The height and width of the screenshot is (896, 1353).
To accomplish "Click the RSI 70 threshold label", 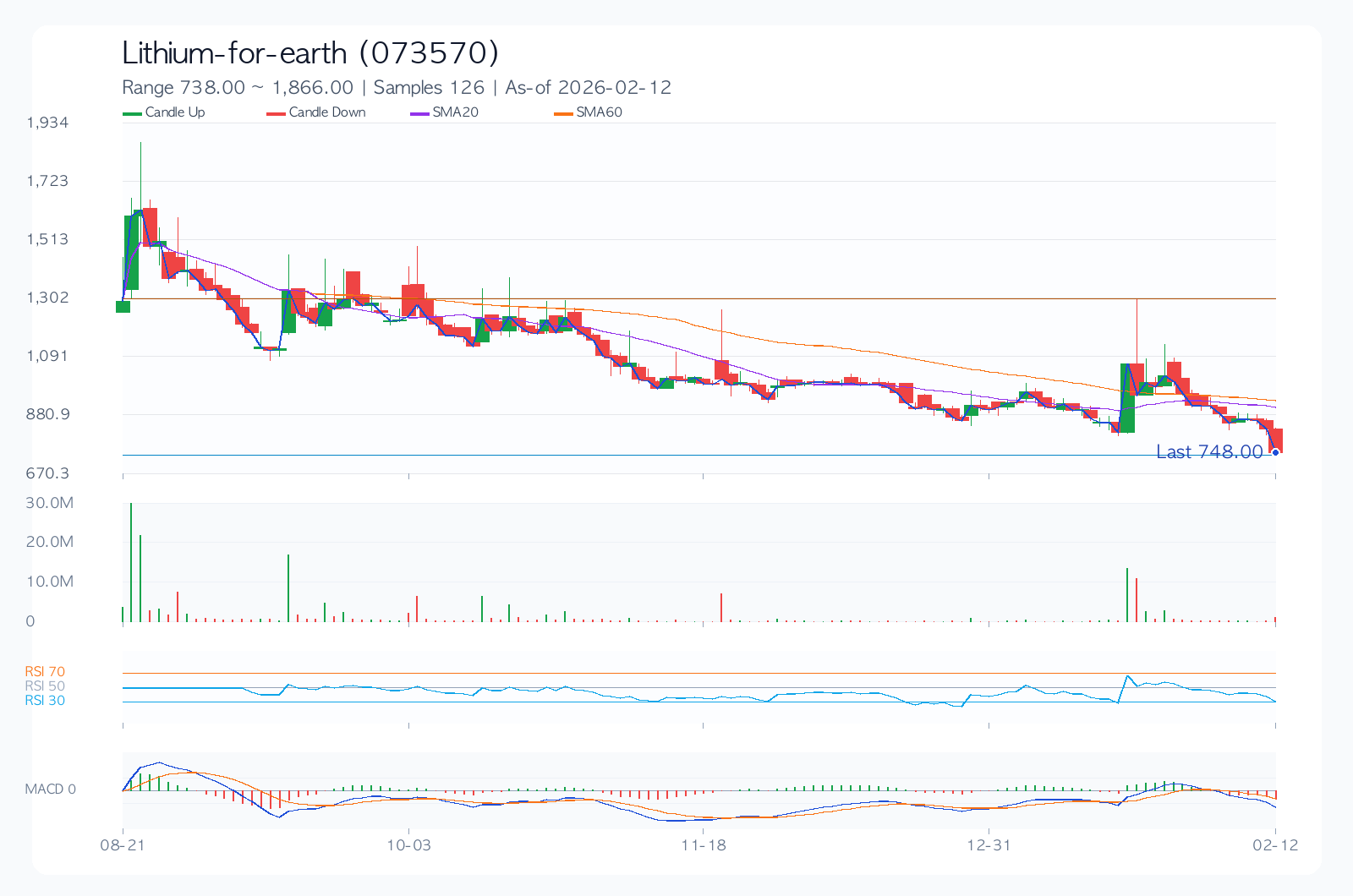I will [45, 672].
